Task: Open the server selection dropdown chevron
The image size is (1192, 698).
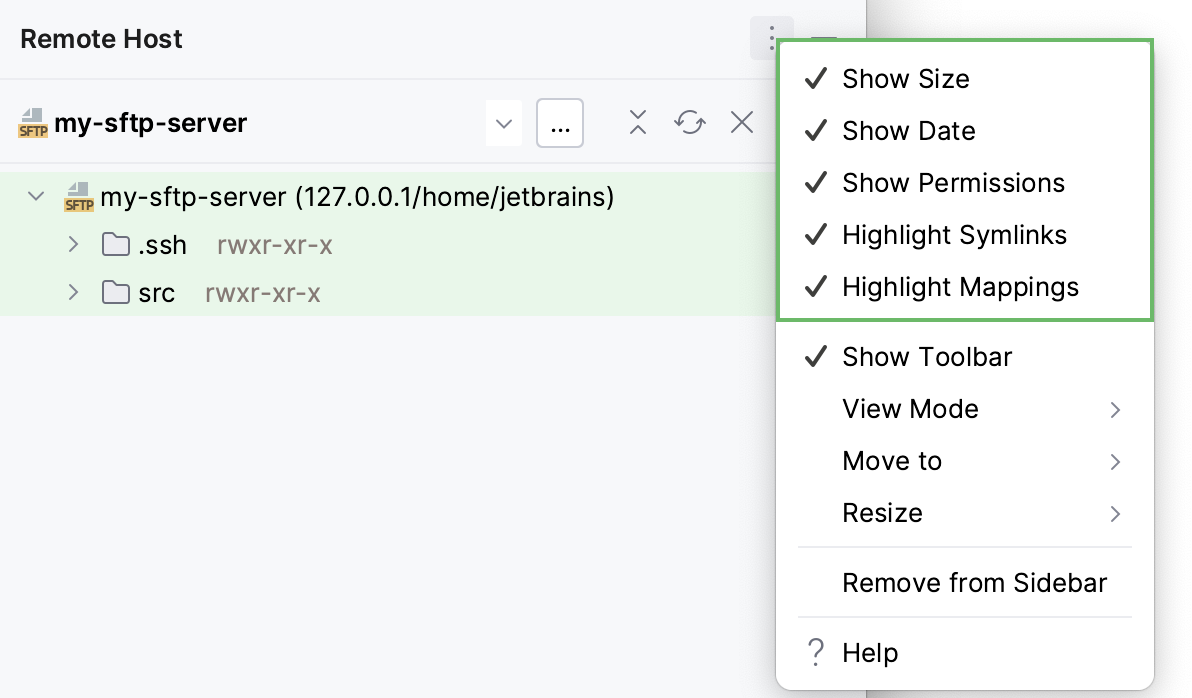Action: [504, 122]
